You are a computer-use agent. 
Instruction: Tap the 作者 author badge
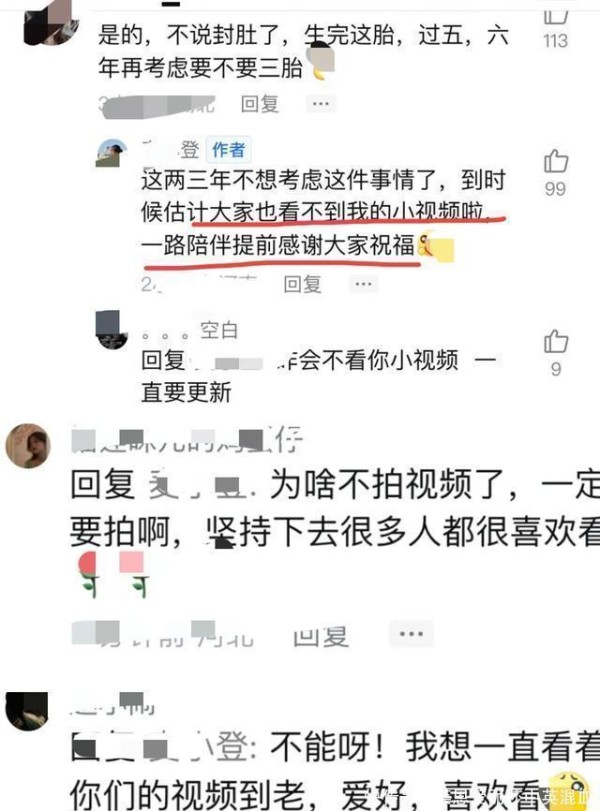click(x=229, y=150)
